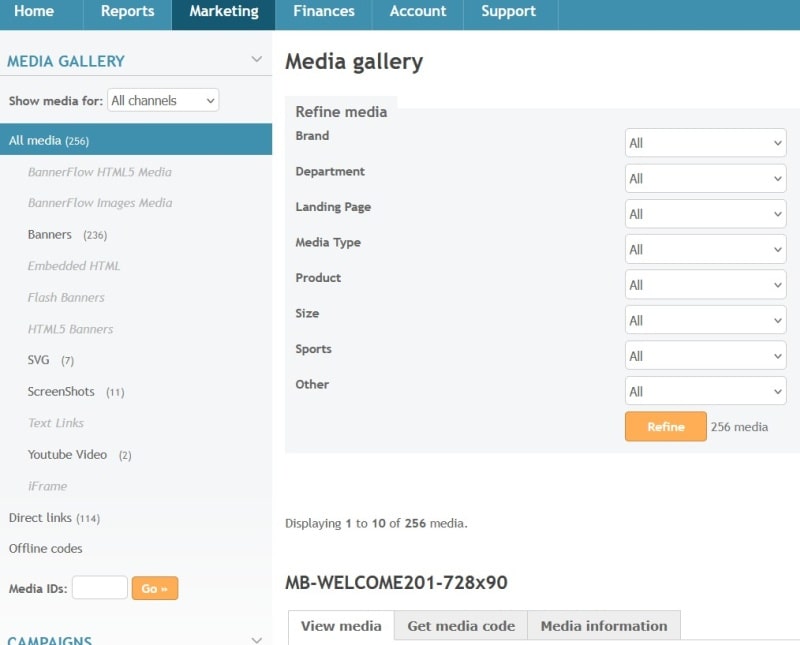Switch to the Get media code tab
The width and height of the screenshot is (800, 645).
click(461, 626)
